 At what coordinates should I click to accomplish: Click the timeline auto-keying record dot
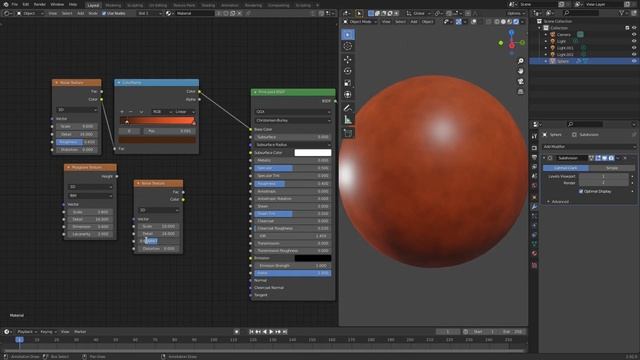click(236, 332)
